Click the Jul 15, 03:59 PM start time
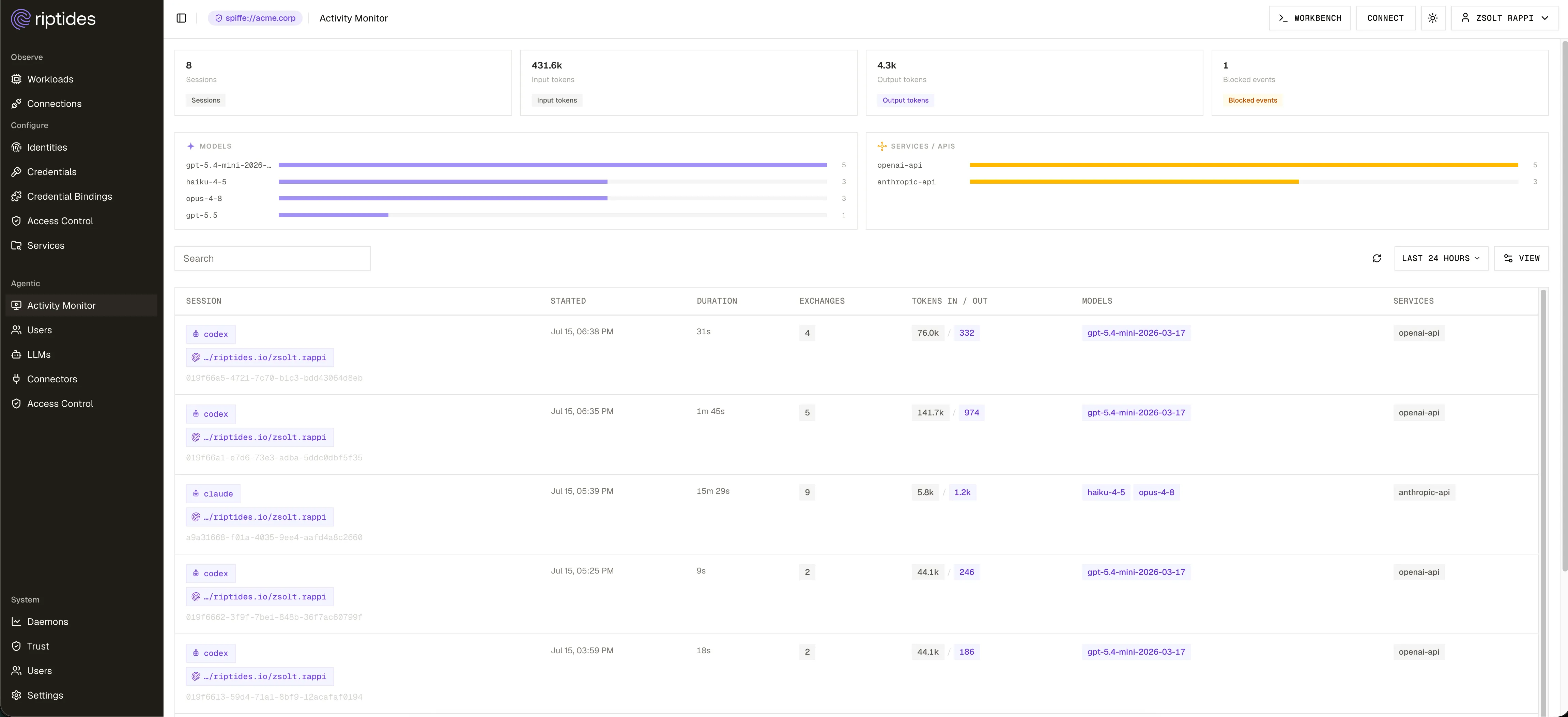The height and width of the screenshot is (717, 1568). [582, 651]
